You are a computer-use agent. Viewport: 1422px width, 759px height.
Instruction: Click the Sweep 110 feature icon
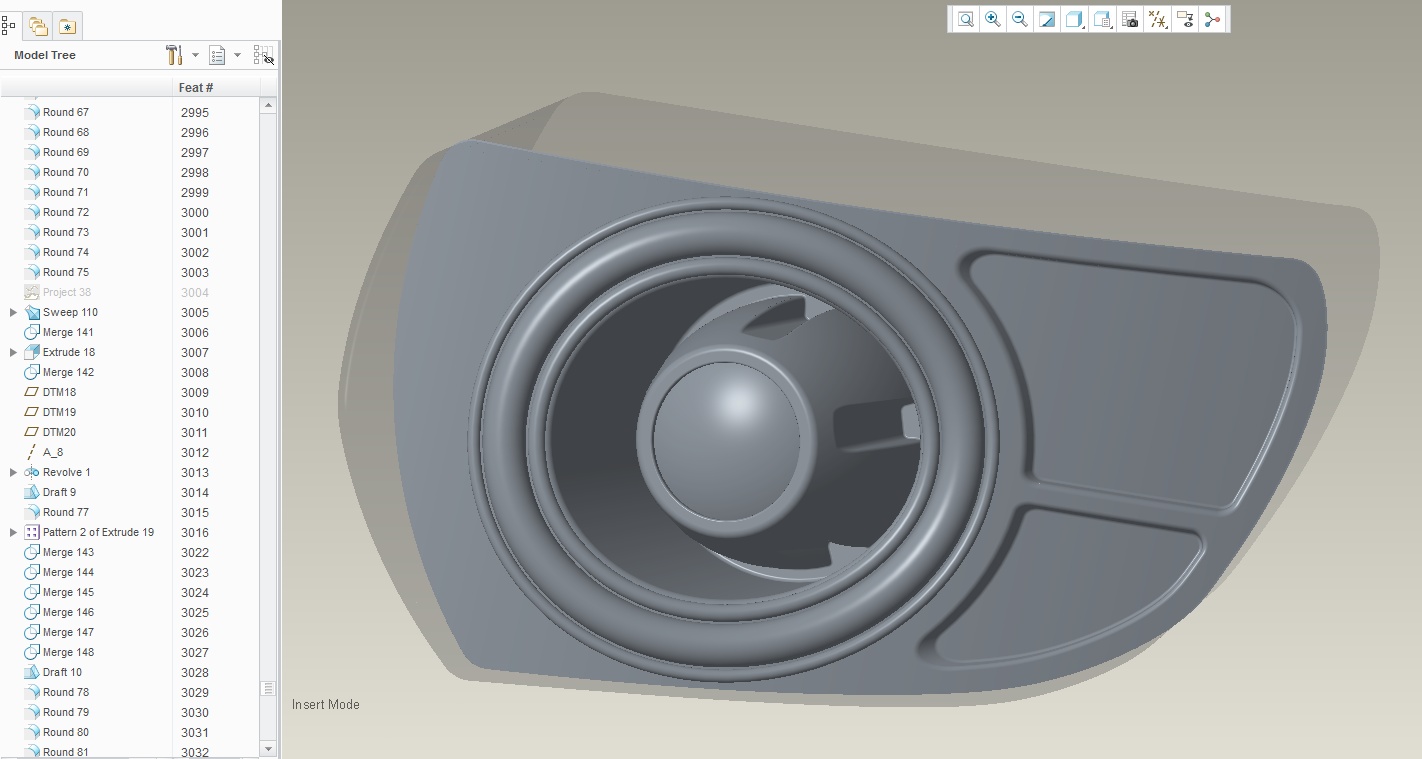(31, 312)
